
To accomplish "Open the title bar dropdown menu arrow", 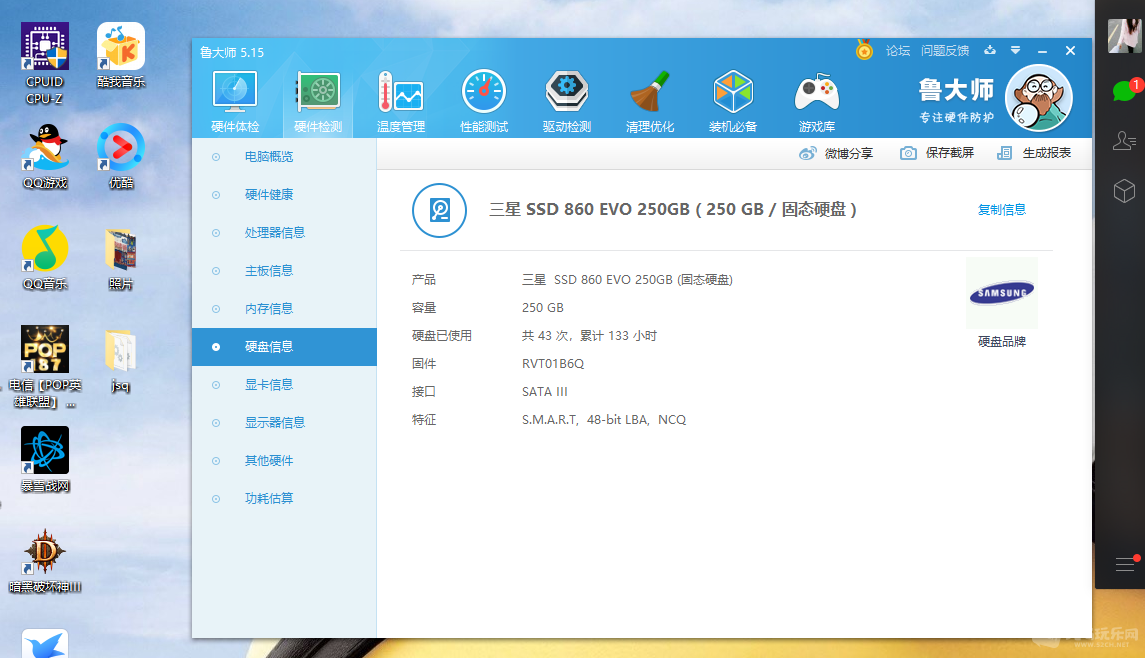I will 1015,50.
